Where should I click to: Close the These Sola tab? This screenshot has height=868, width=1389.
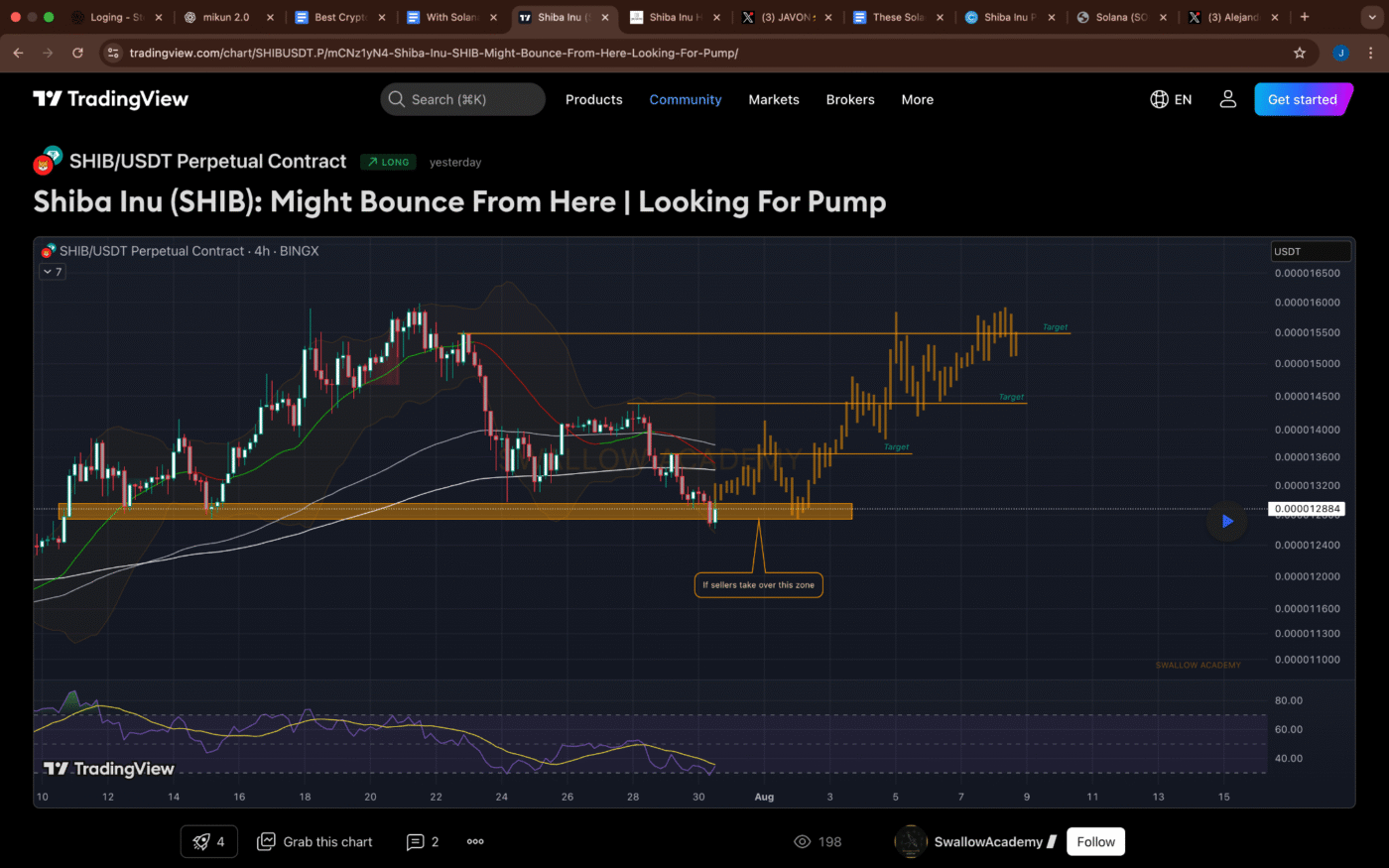click(x=940, y=17)
